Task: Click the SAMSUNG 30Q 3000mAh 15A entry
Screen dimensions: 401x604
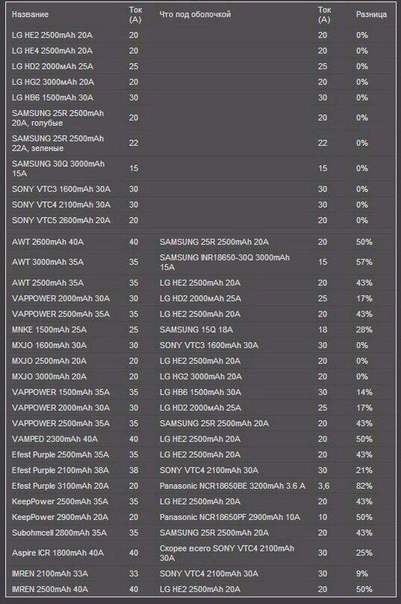Action: (x=58, y=169)
